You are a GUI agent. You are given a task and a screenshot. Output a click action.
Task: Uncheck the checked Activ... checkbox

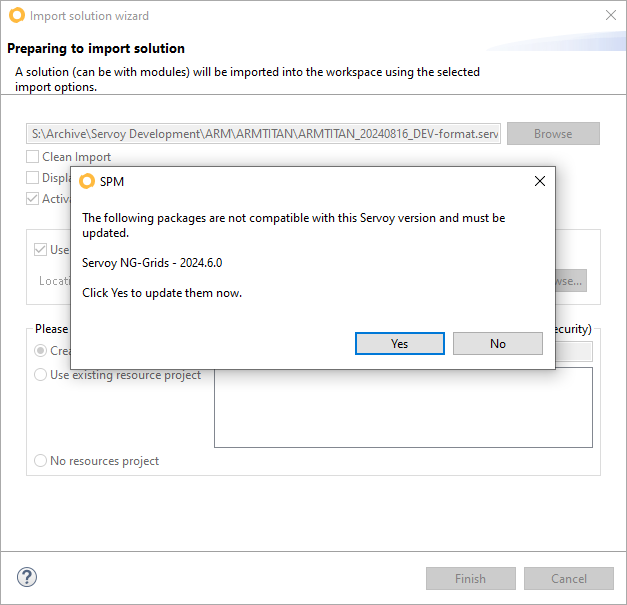[33, 198]
